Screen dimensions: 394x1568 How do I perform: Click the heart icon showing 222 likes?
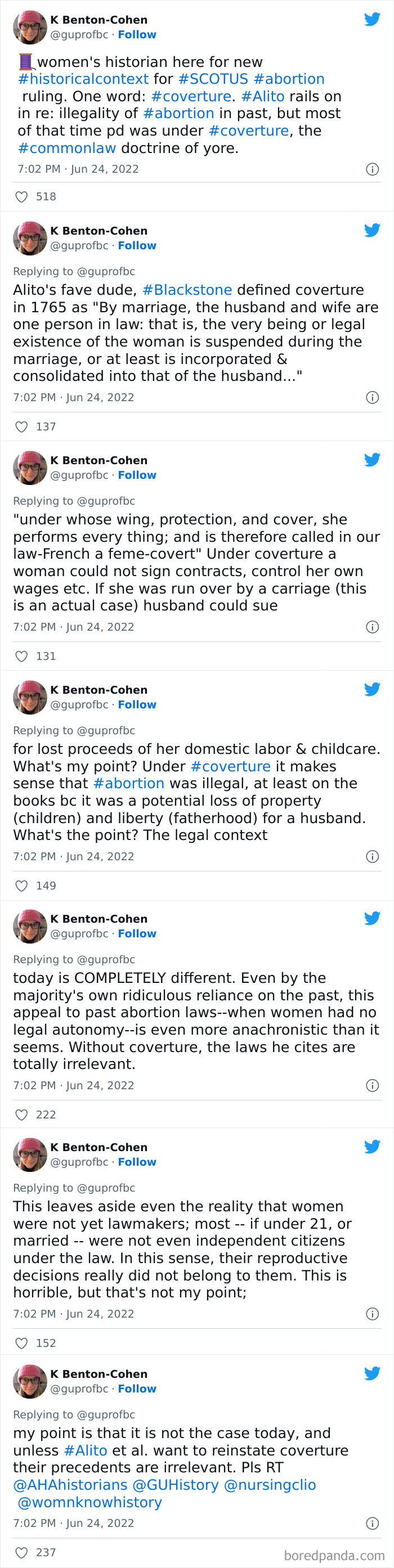(x=21, y=1115)
